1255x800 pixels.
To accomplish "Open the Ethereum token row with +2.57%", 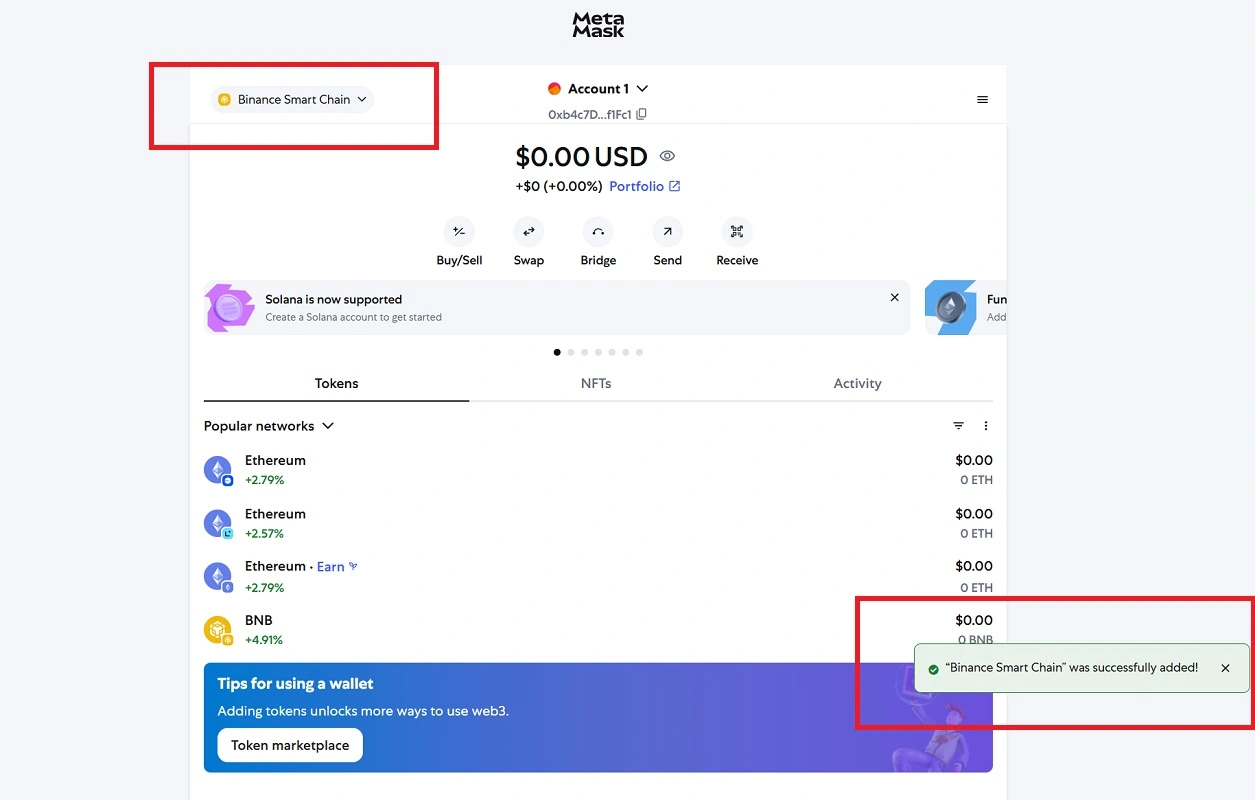I will [598, 523].
